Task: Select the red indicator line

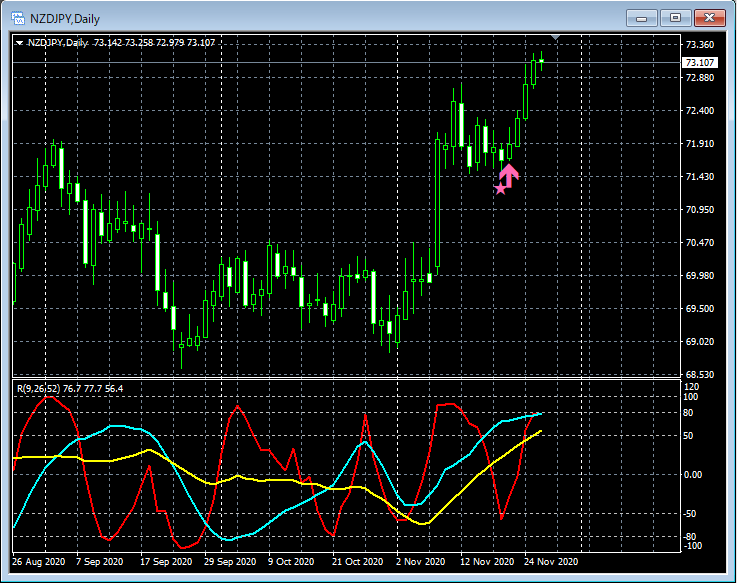Action: pyautogui.click(x=237, y=407)
